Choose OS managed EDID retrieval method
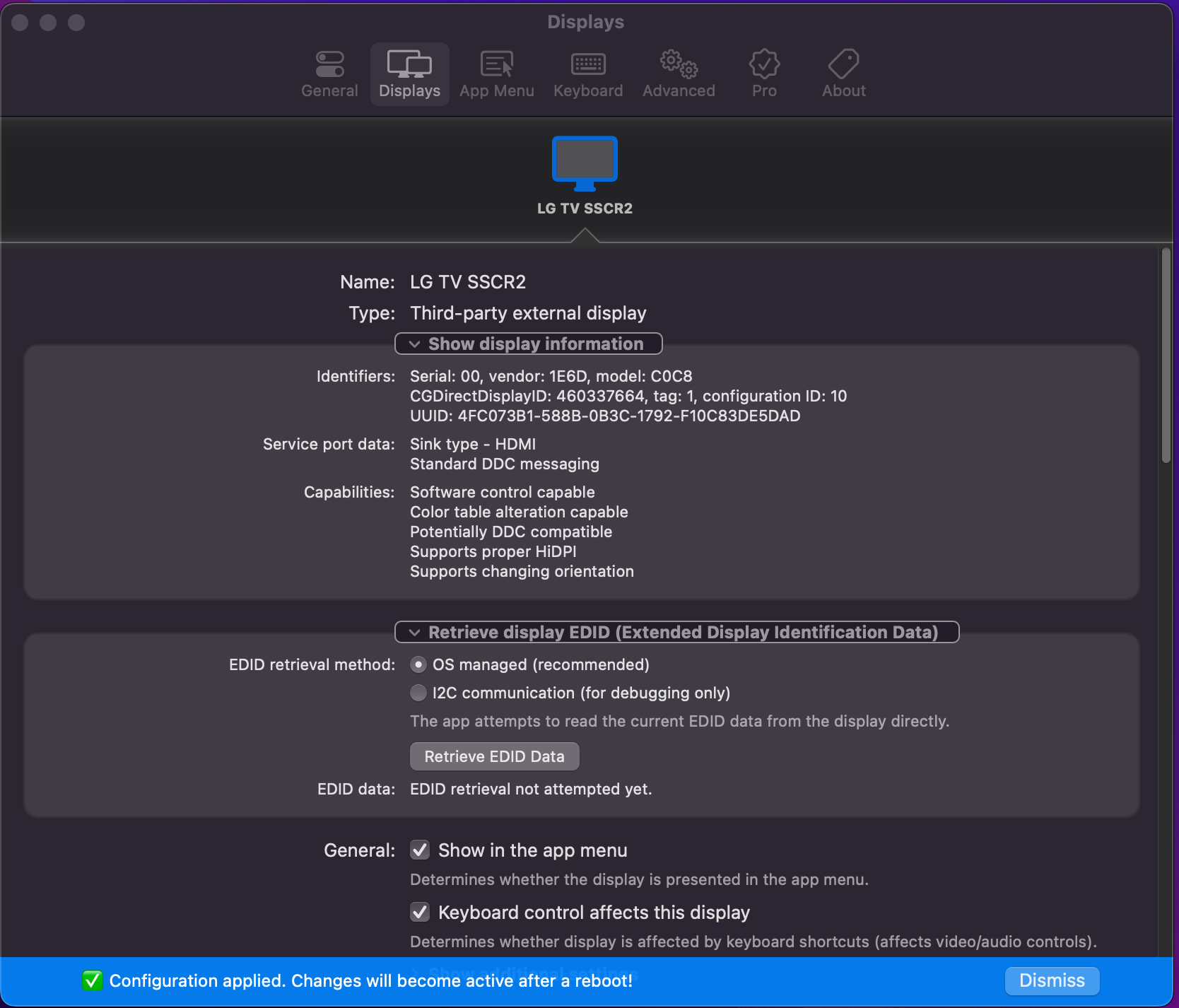The image size is (1179, 1008). click(418, 664)
